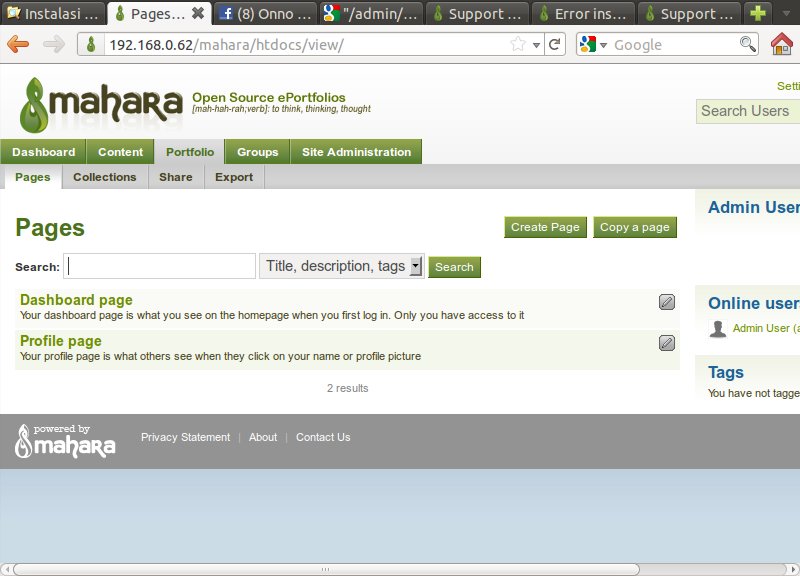Click the site identity icon in address bar
This screenshot has height=576, width=800.
point(91,44)
